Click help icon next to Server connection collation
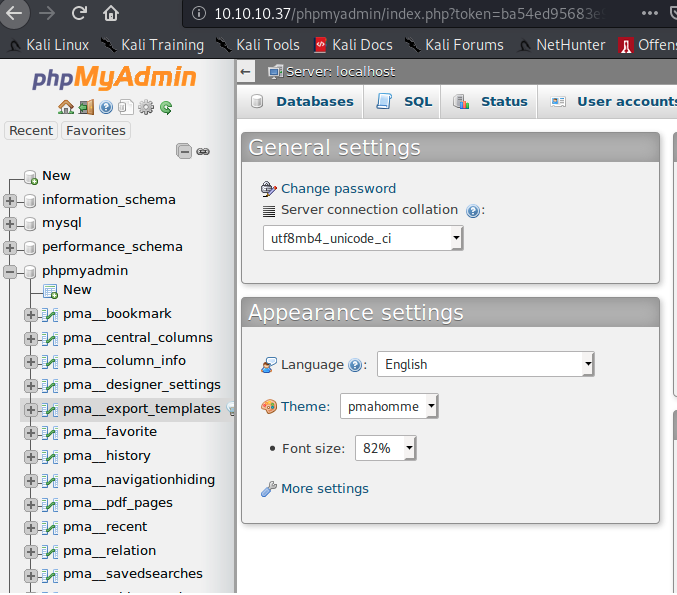 click(x=473, y=211)
